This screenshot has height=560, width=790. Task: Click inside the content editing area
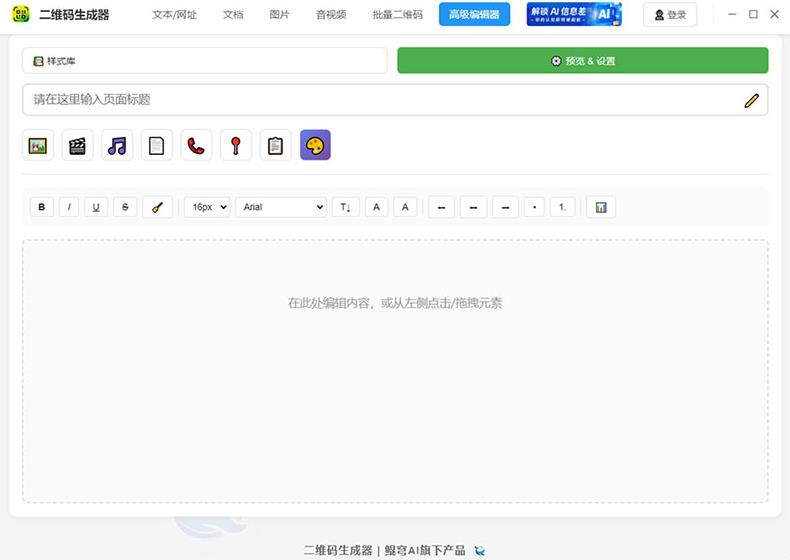pyautogui.click(x=395, y=371)
